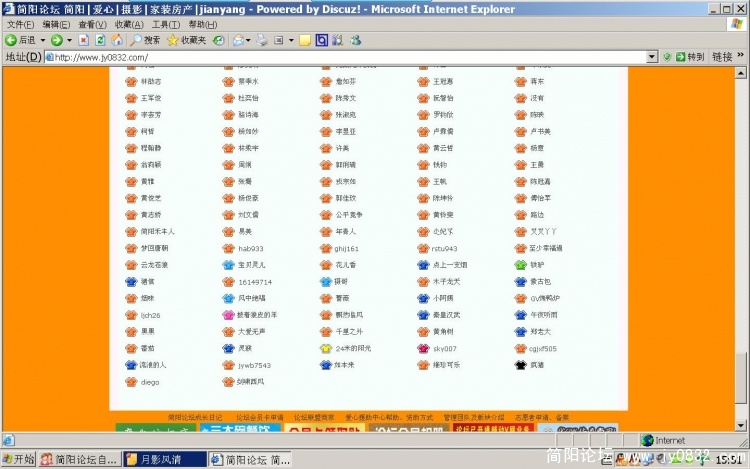Click the 转到 Go button
The width and height of the screenshot is (750, 469).
tap(690, 57)
